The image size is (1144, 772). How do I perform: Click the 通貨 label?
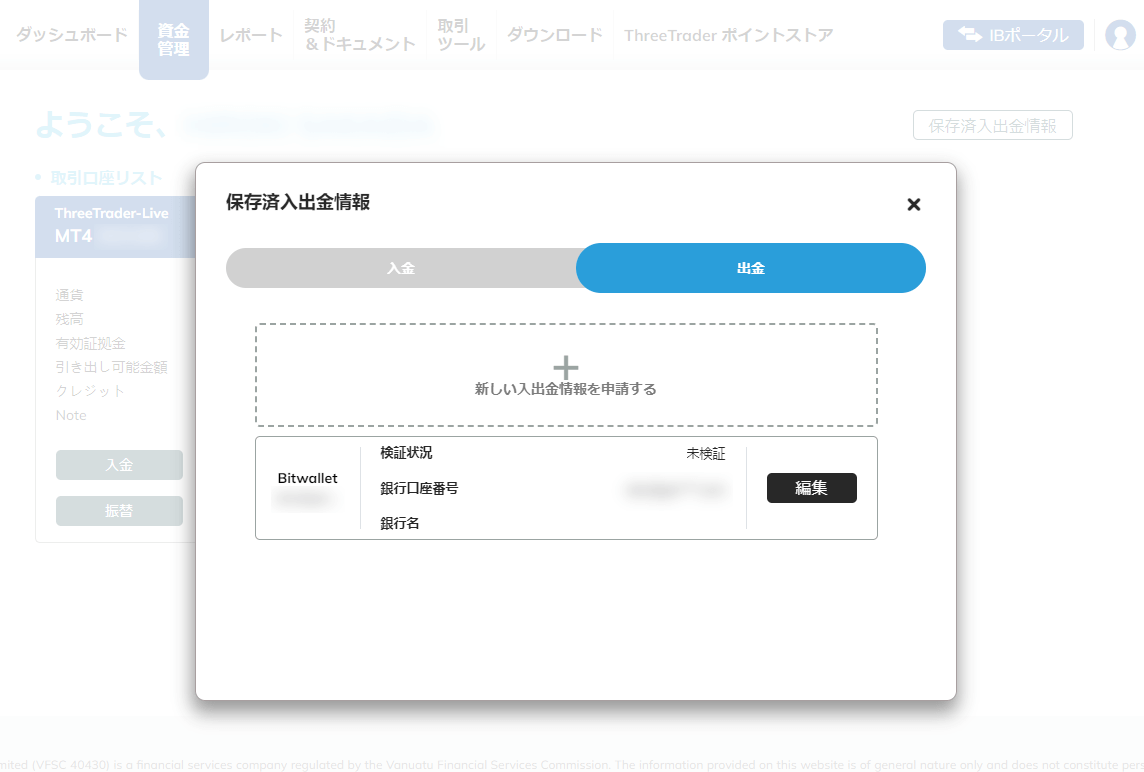coord(69,295)
